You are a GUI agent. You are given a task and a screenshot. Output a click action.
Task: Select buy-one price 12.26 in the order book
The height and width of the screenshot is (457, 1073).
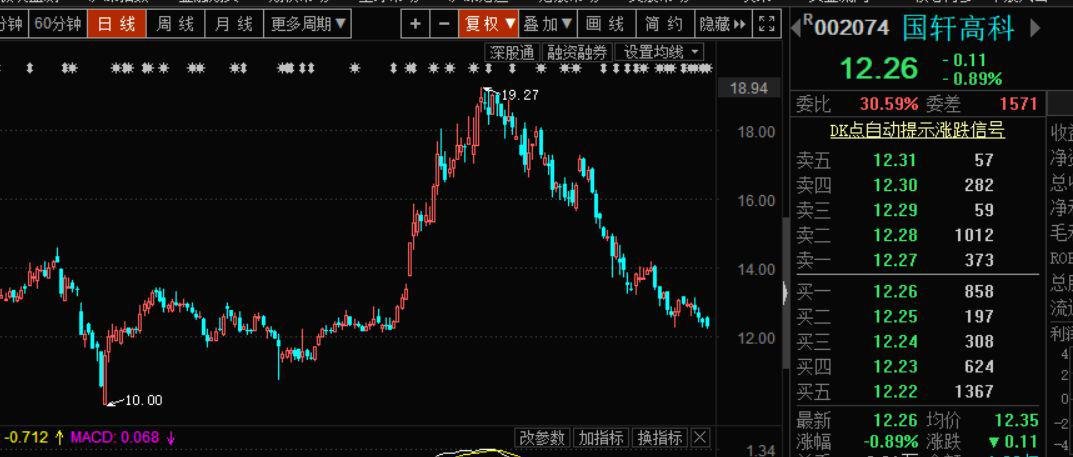click(894, 291)
